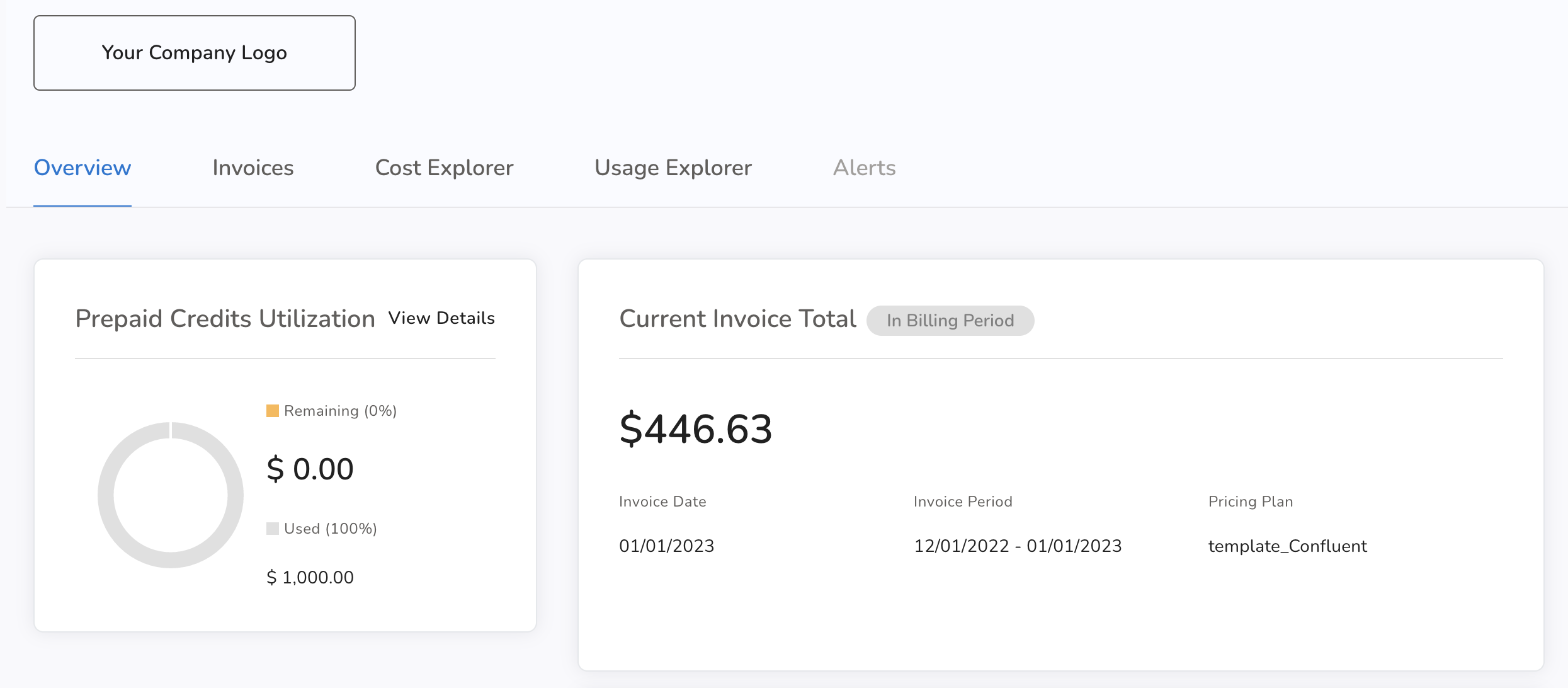The width and height of the screenshot is (1568, 688).
Task: Click the Your Company Logo box
Action: click(194, 53)
